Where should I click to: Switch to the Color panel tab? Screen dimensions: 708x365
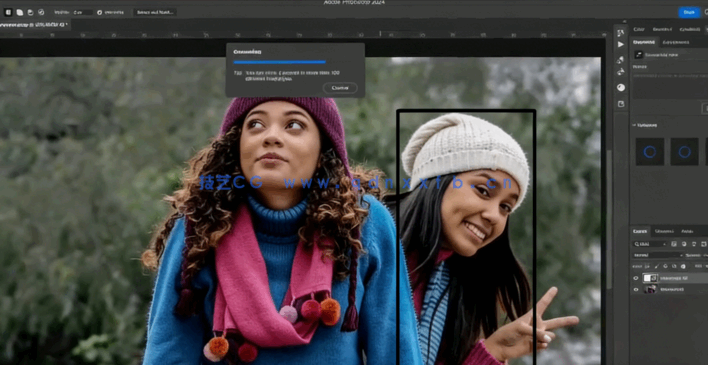[638, 29]
